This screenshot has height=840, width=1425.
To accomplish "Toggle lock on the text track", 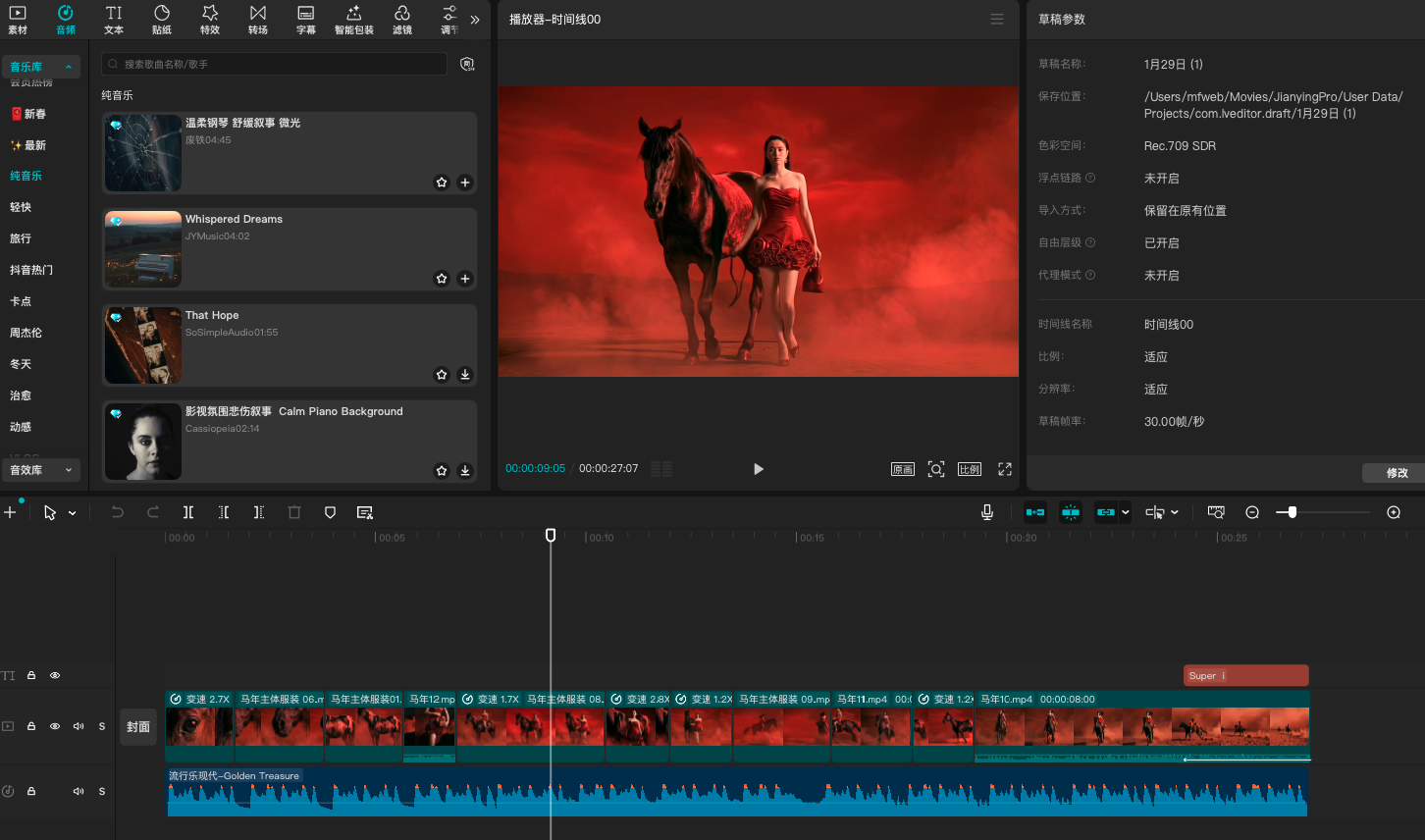I will click(31, 675).
